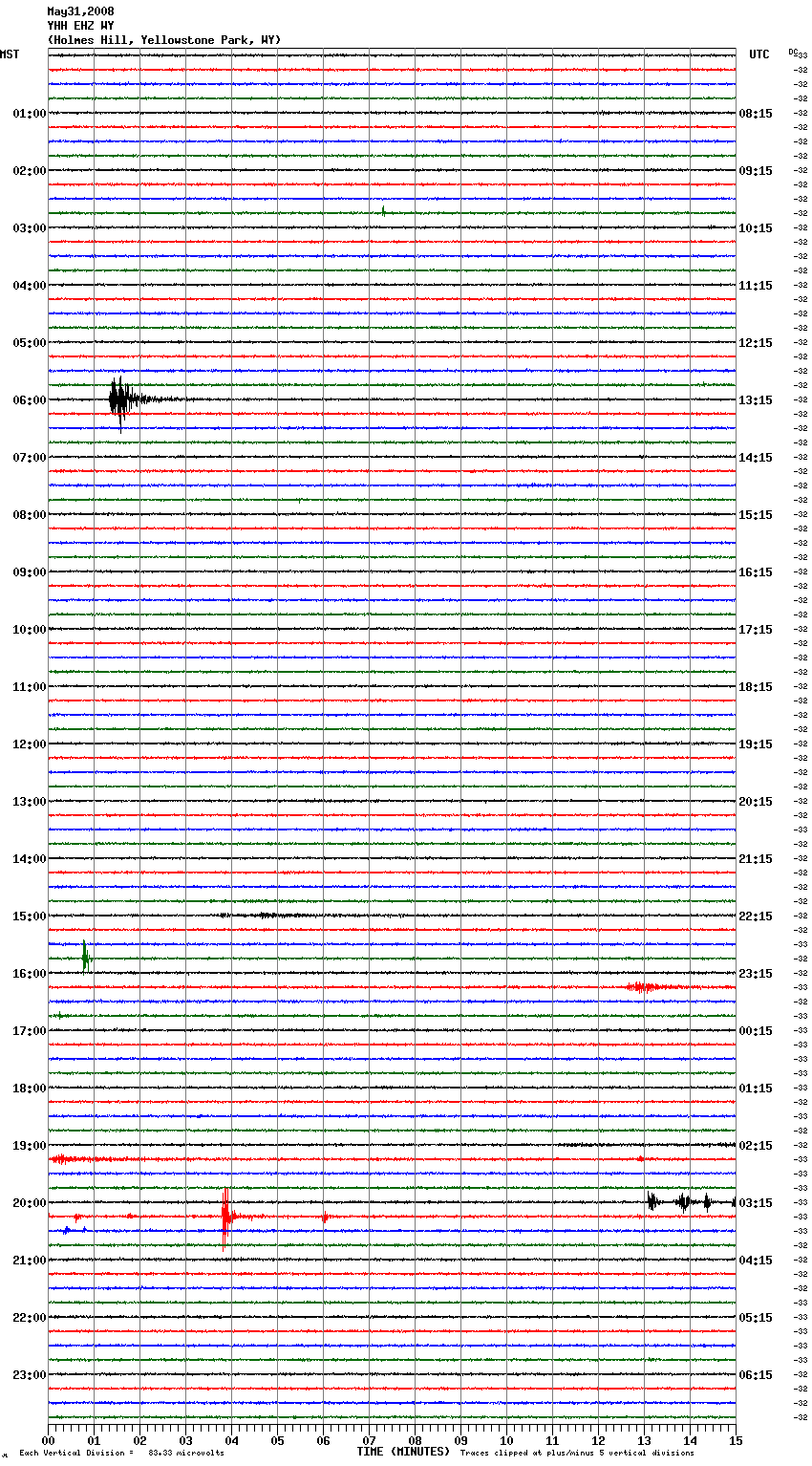Select the 20:00 MST time label

click(x=30, y=1203)
